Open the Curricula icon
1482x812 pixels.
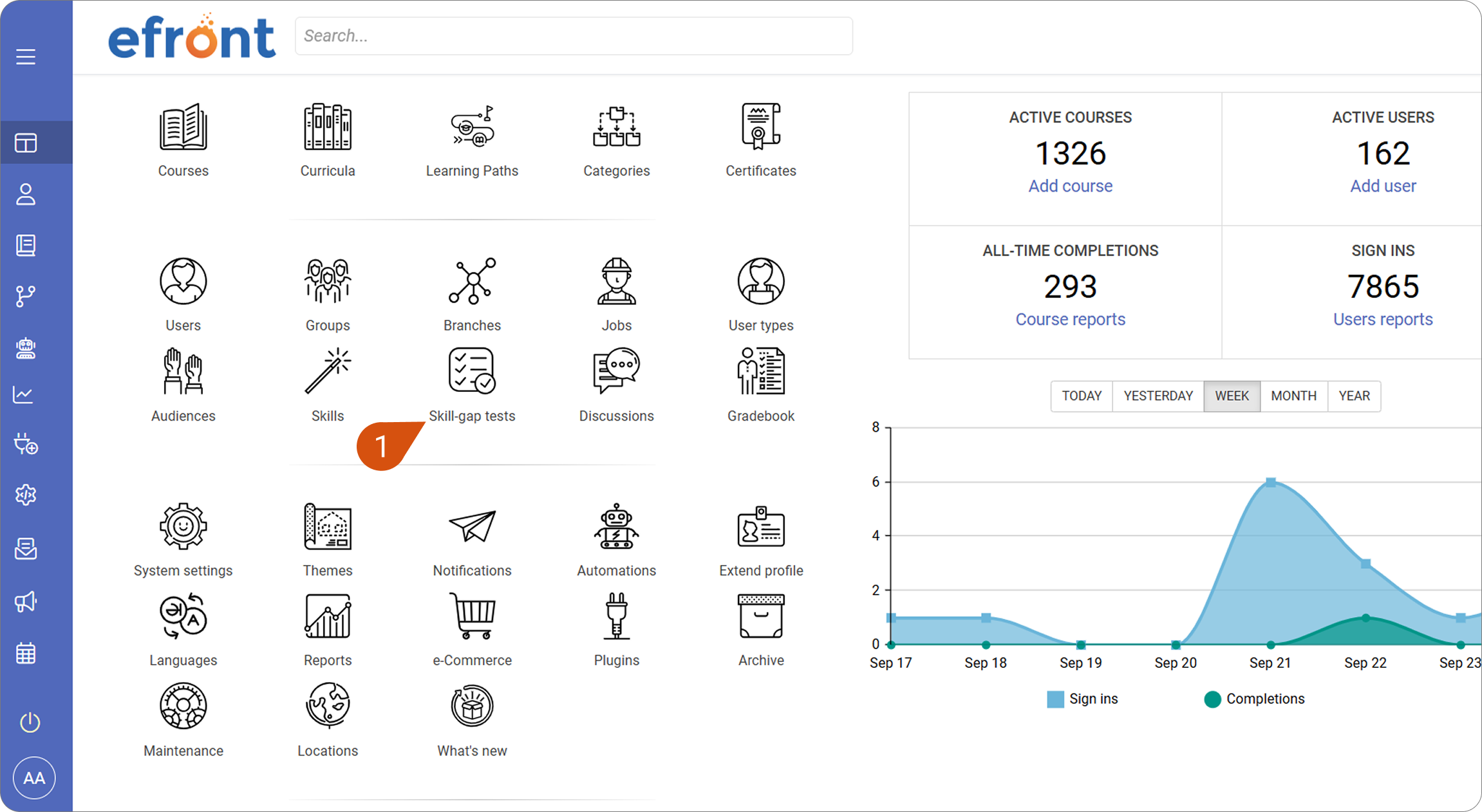328,127
